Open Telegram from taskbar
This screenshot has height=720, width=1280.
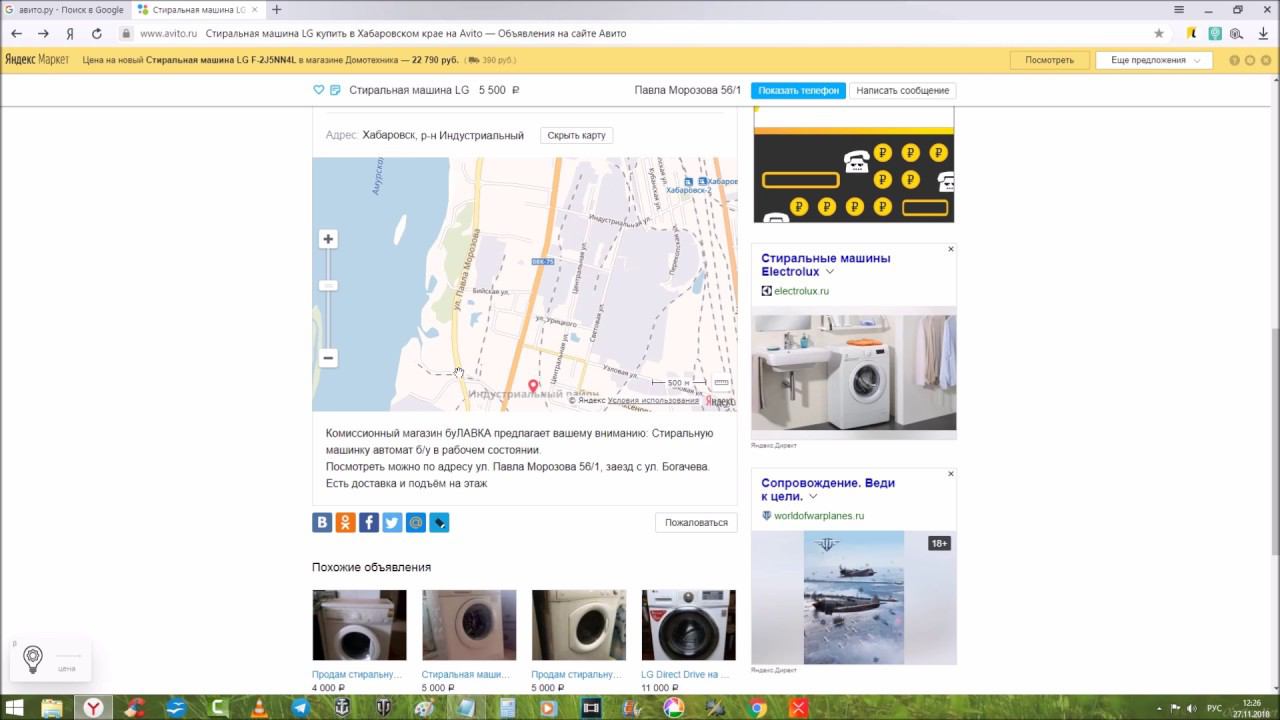[x=300, y=708]
